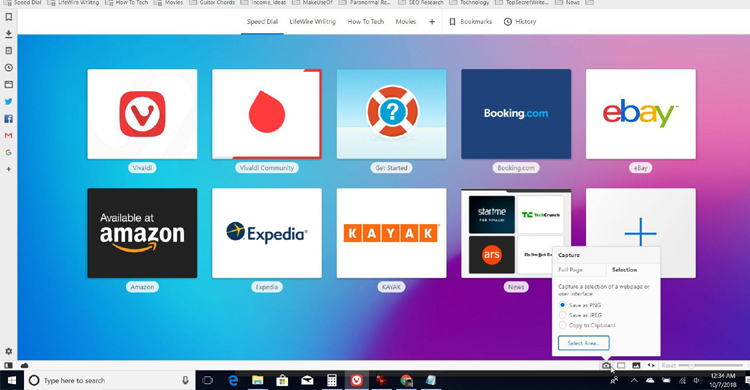
Task: Open page actions code icon in the status bar
Action: (651, 366)
